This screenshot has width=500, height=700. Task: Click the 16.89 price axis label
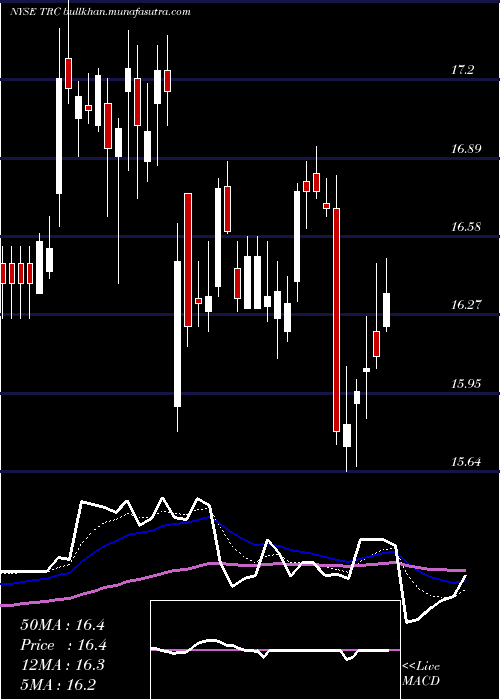coord(466,148)
